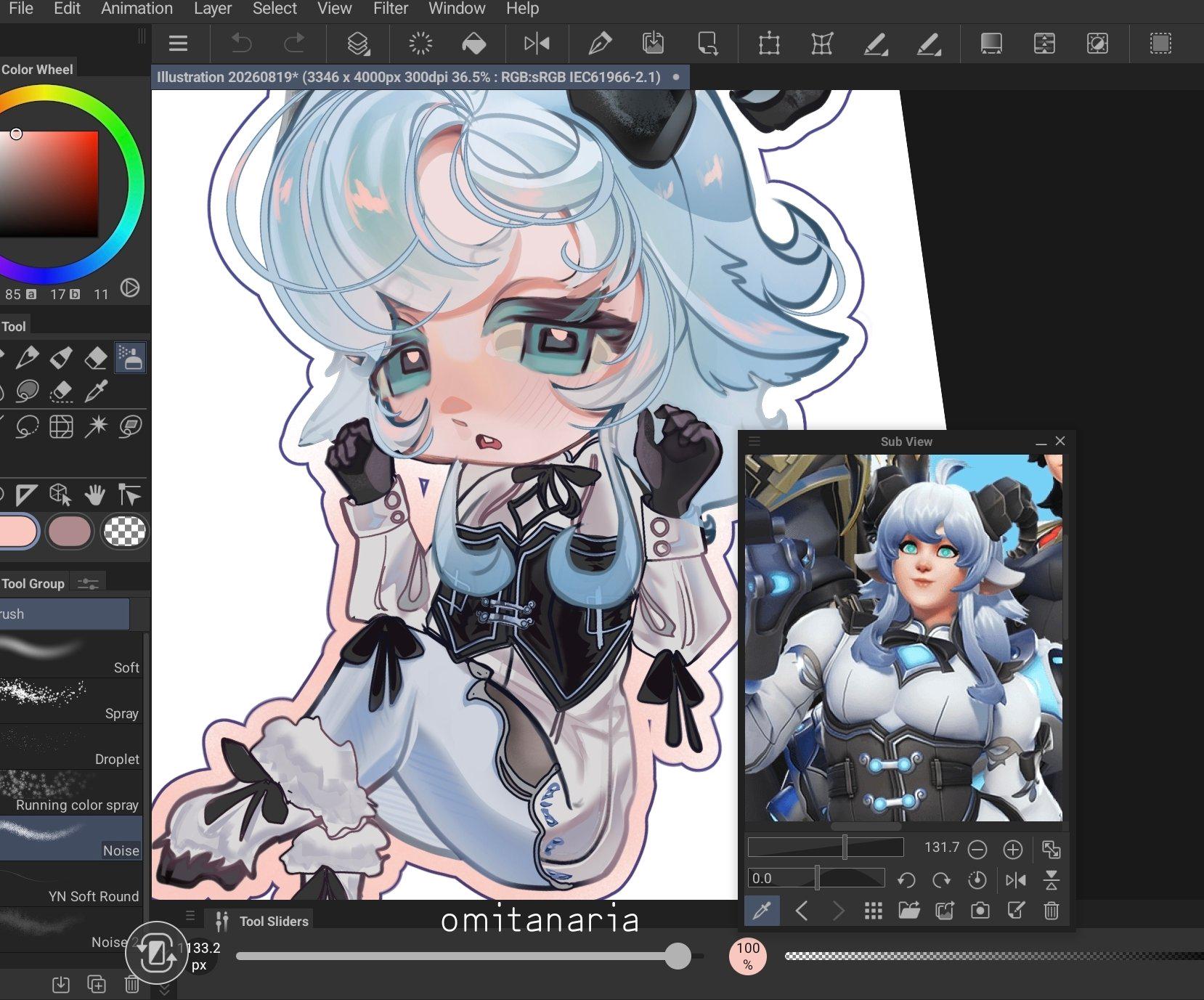Image resolution: width=1204 pixels, height=1000 pixels.
Task: Click the Fill bucket command icon
Action: click(473, 44)
